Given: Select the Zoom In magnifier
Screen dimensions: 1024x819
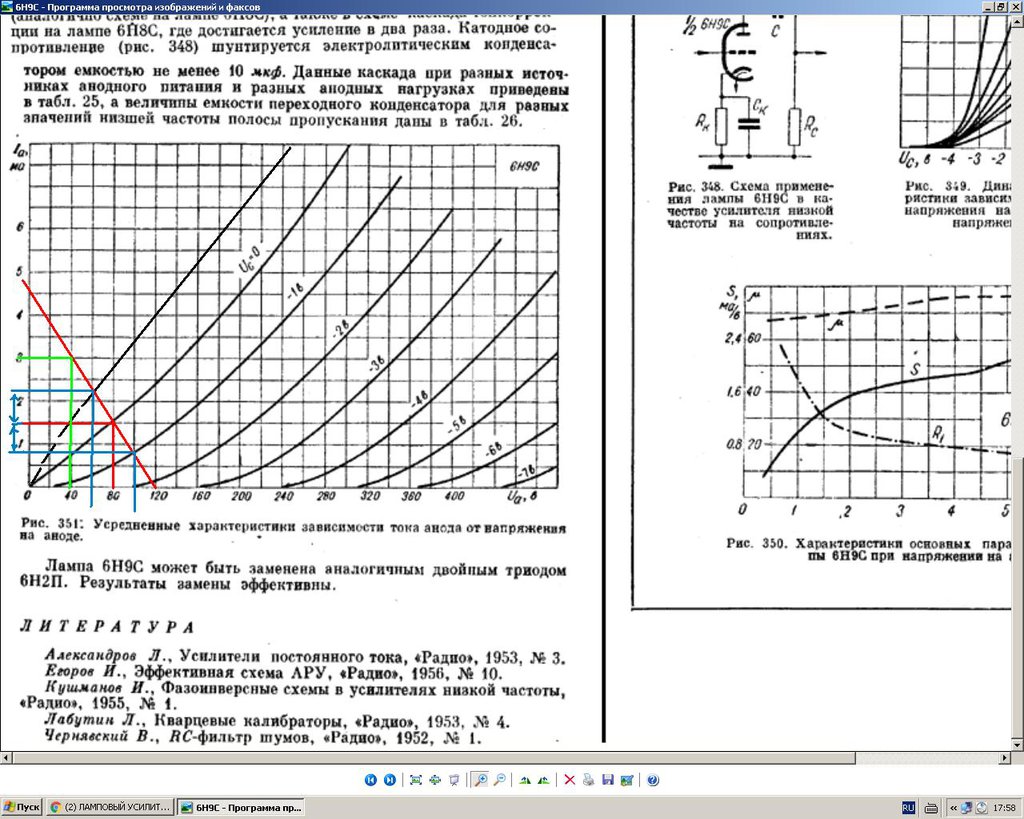Looking at the screenshot, I should point(481,780).
